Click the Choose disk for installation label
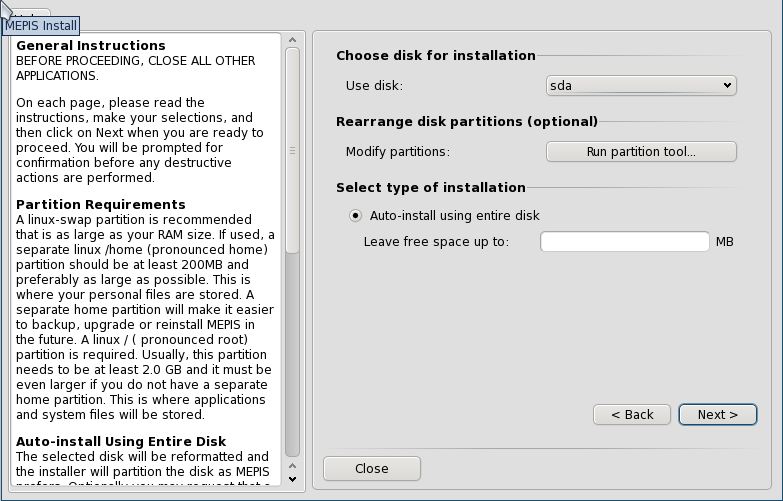This screenshot has width=783, height=501. pos(435,55)
